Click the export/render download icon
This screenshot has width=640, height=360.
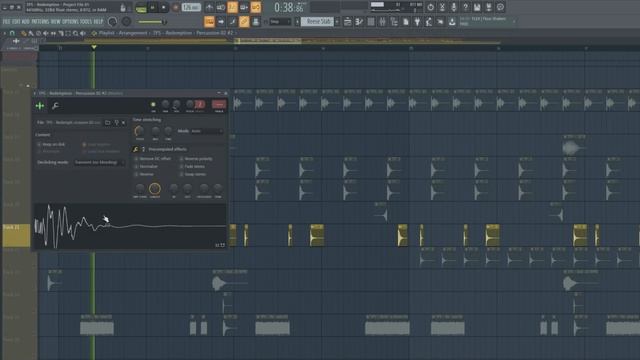[x=452, y=22]
